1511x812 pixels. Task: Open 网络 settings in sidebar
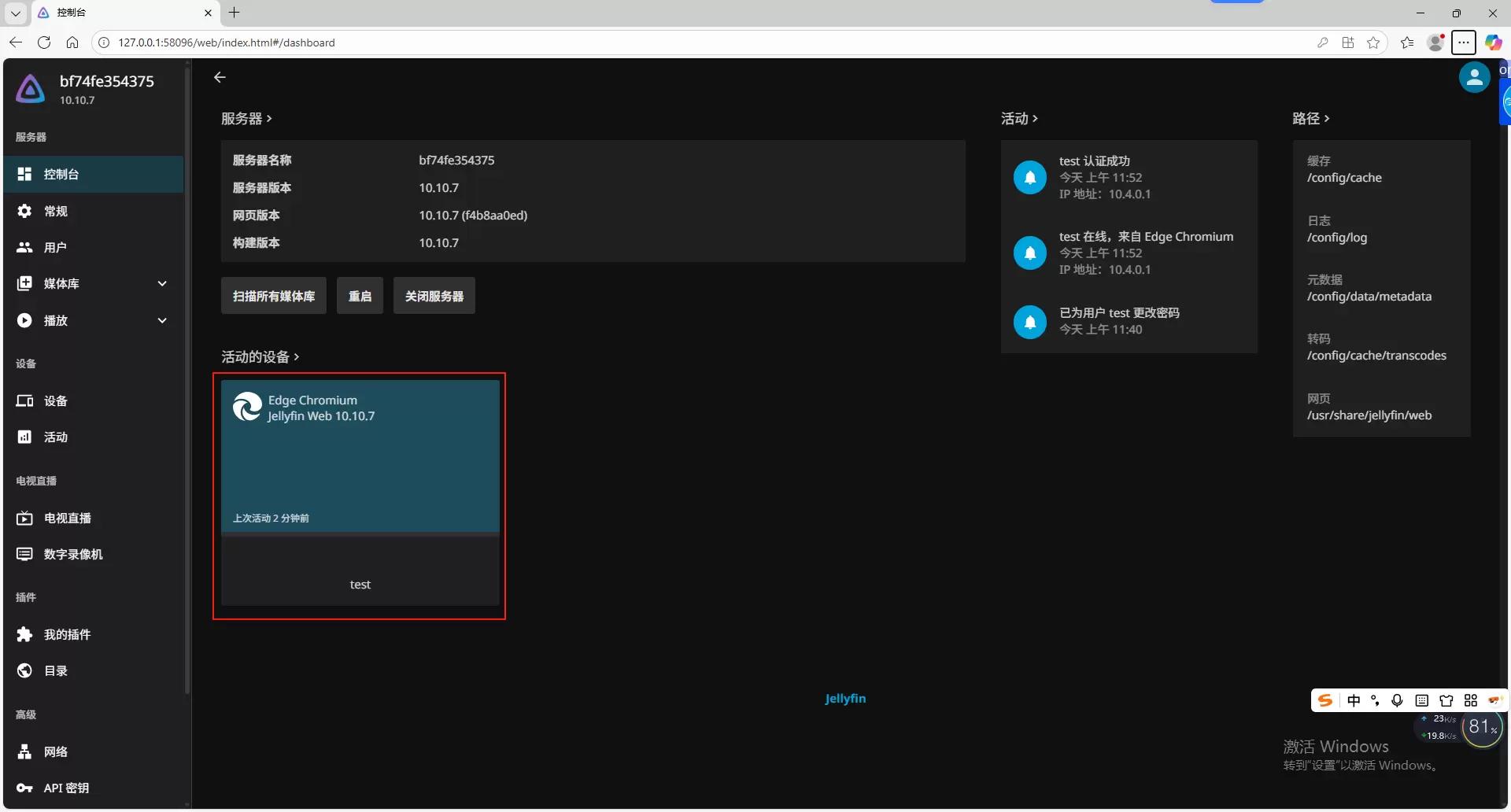click(55, 751)
